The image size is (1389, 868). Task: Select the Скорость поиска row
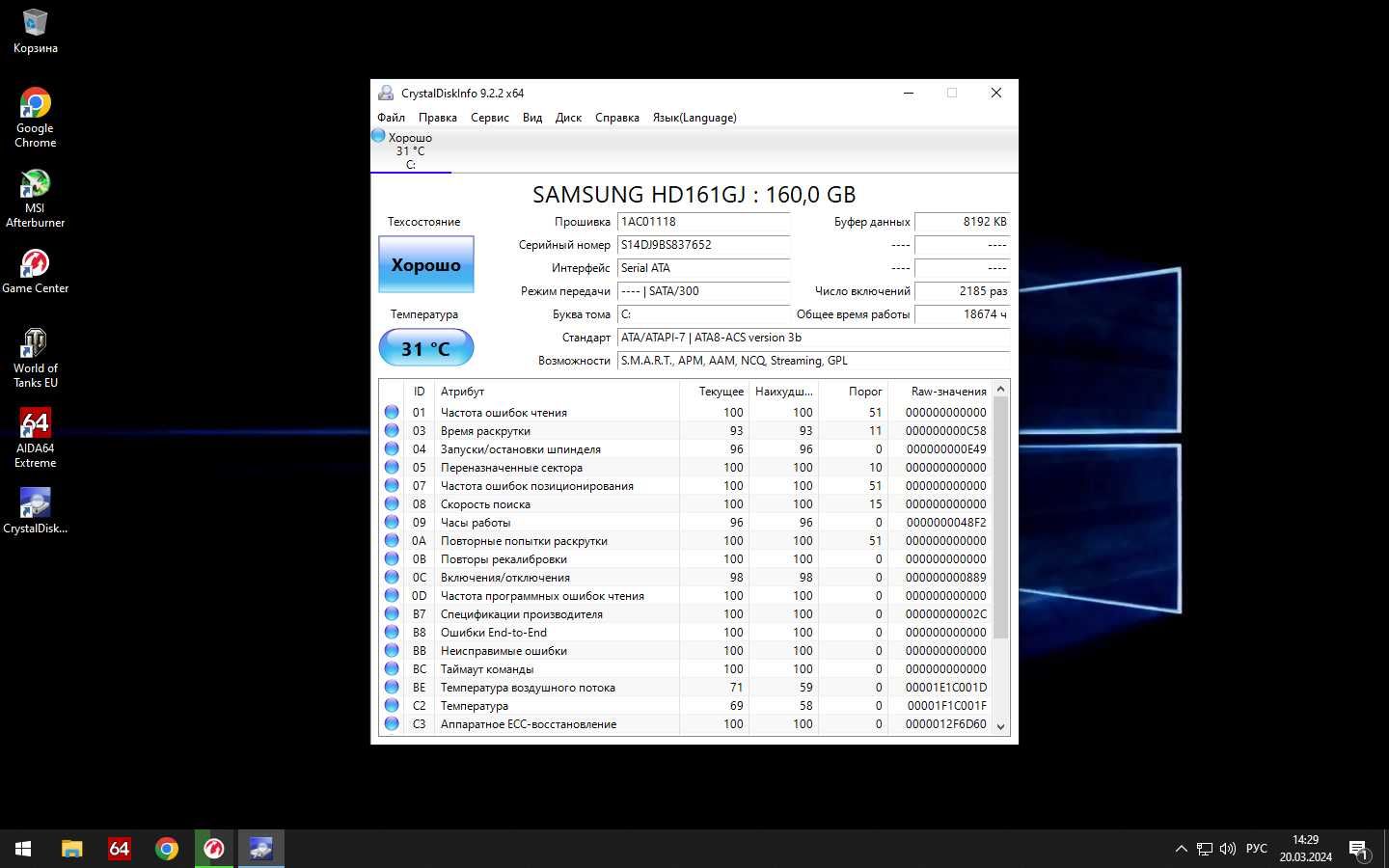pos(686,503)
